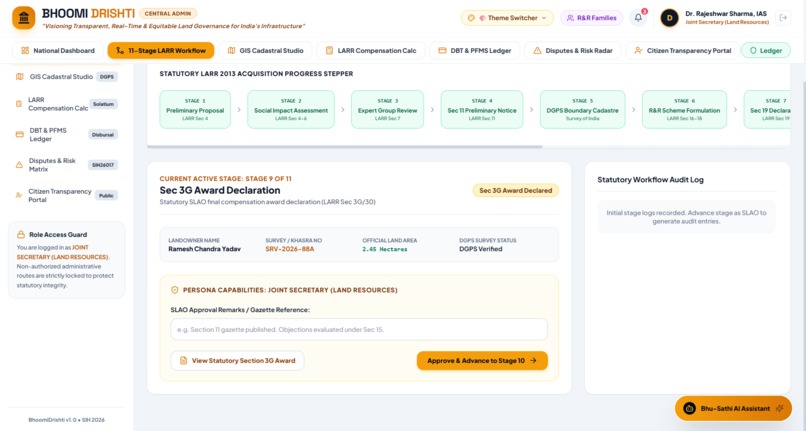
Task: Click the chevron after Stage 6 R&R Scheme Formulation
Action: coord(736,110)
